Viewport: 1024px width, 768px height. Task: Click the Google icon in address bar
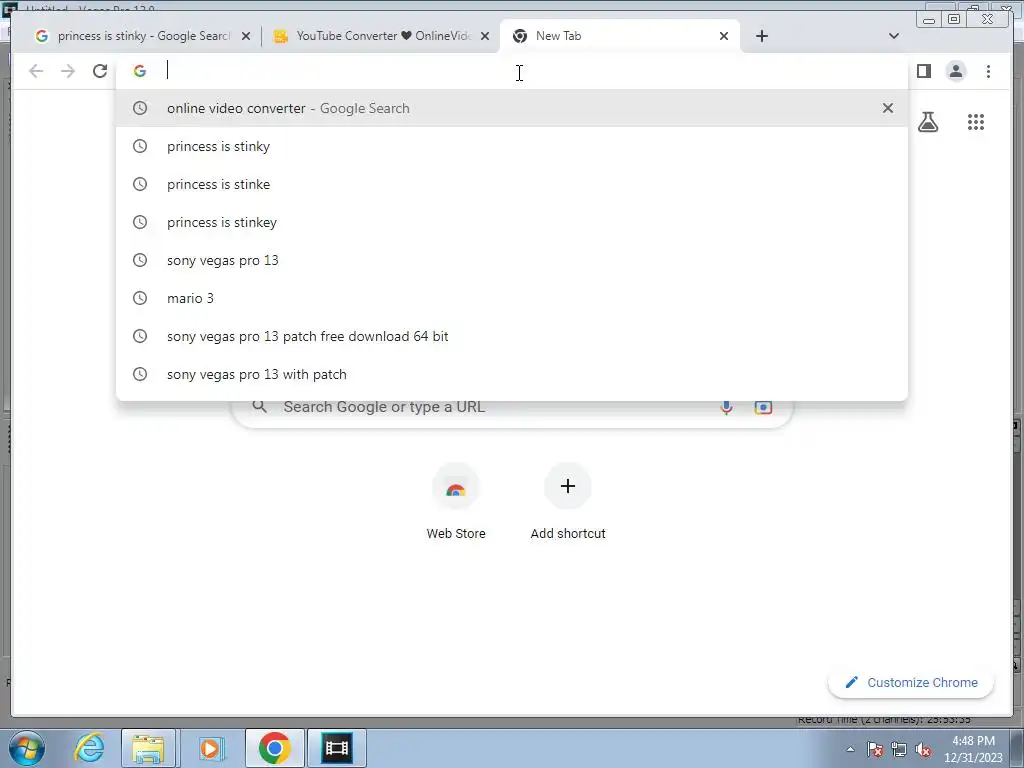pos(140,71)
